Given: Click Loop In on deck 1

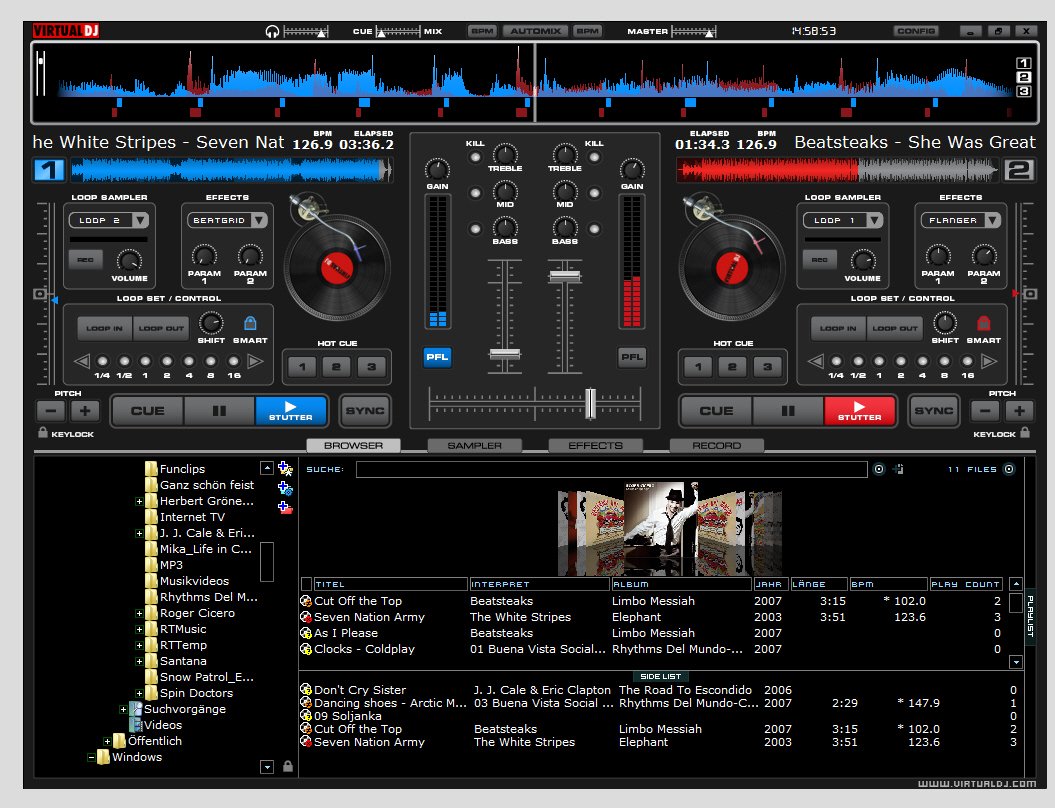Looking at the screenshot, I should (104, 328).
